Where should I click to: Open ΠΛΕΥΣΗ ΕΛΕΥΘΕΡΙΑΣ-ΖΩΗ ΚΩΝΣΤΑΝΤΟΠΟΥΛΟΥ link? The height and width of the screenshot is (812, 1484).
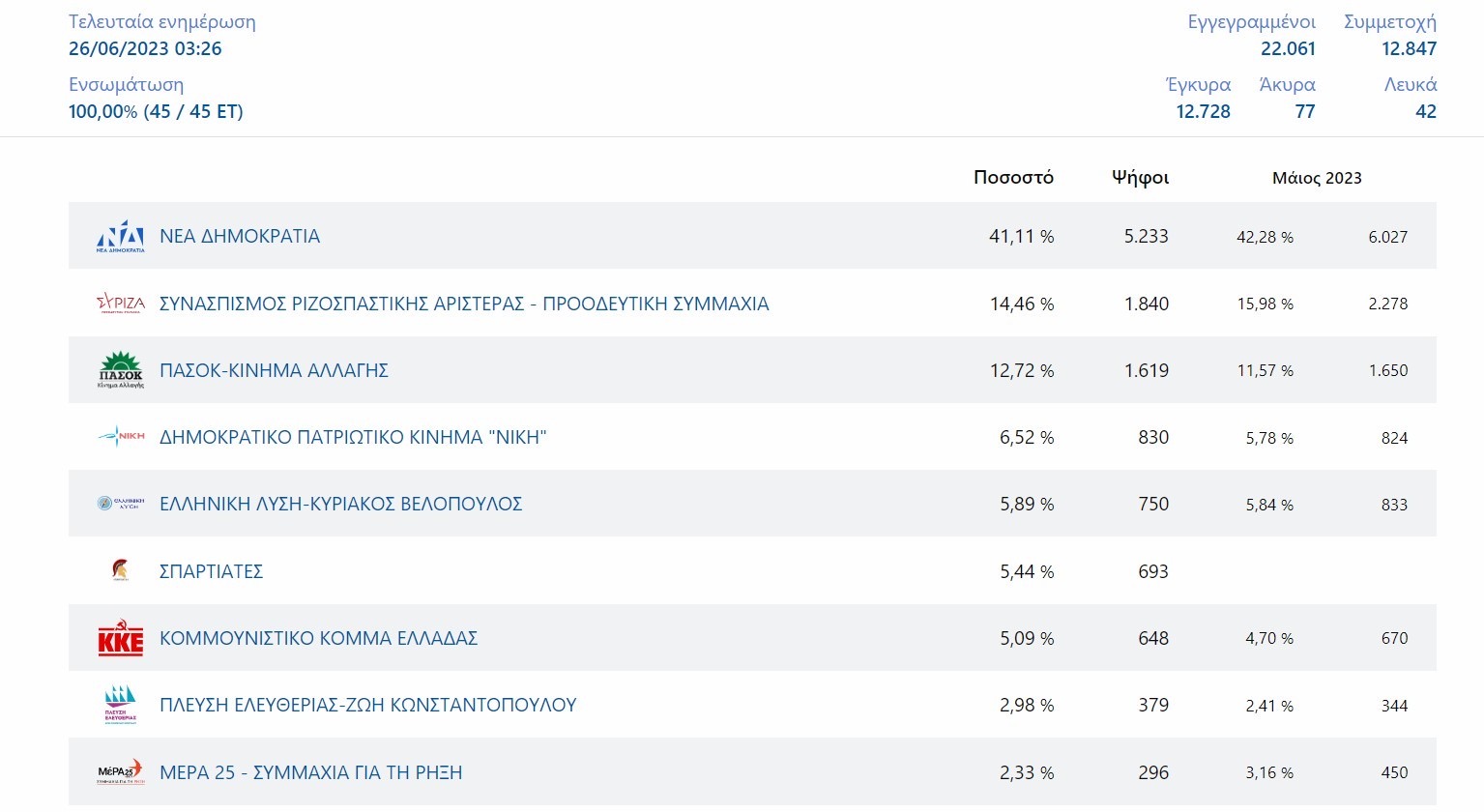click(367, 705)
